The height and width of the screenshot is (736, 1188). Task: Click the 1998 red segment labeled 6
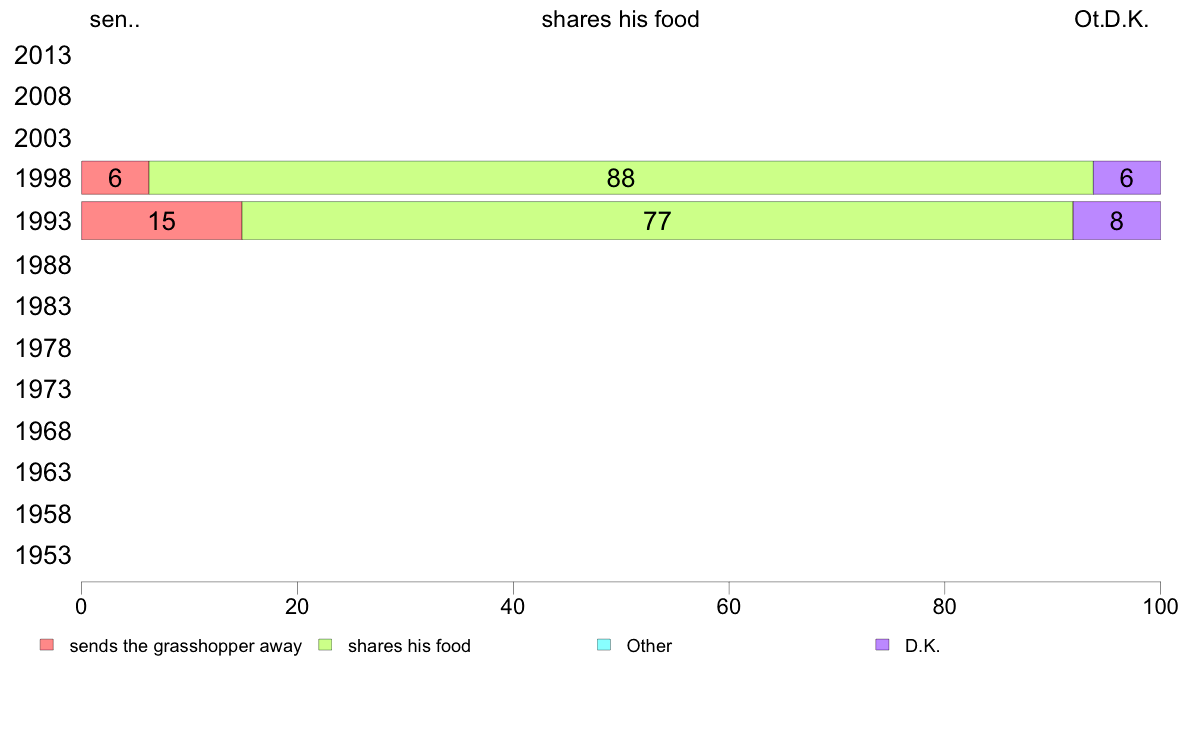[115, 178]
